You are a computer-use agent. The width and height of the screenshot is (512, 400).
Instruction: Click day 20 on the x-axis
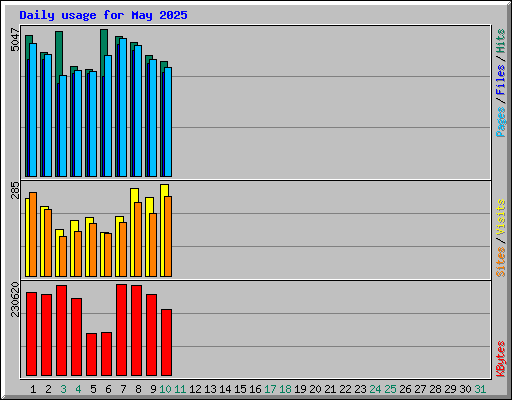(315, 389)
